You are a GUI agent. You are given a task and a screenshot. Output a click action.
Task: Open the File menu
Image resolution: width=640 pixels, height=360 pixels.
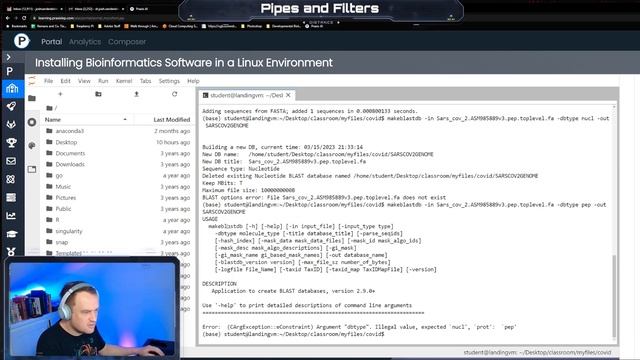coord(49,81)
